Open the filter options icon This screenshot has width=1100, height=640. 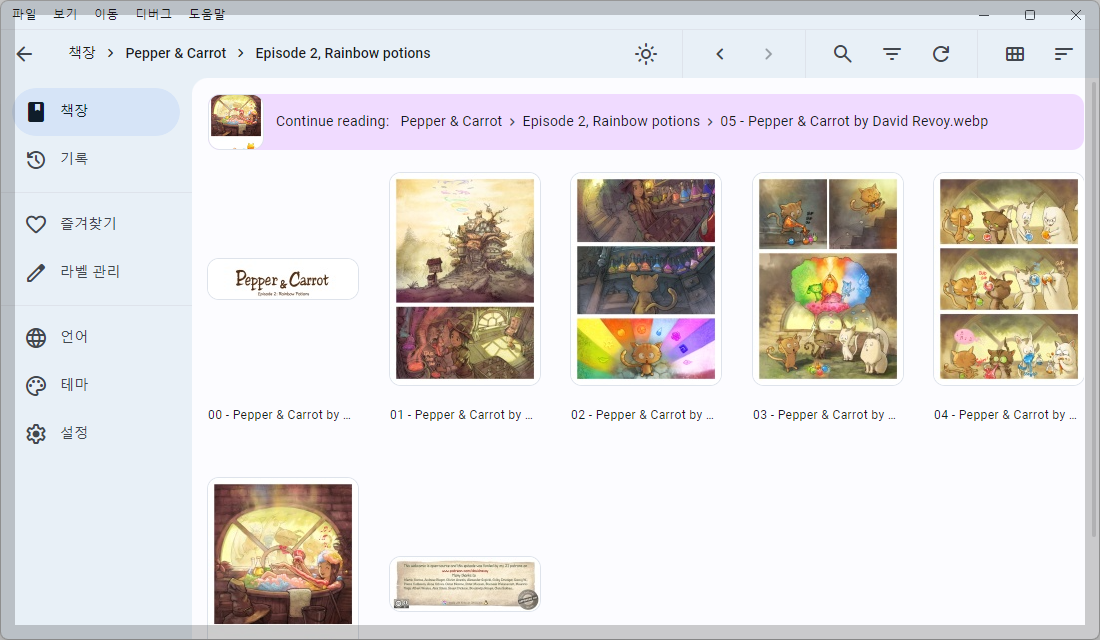pyautogui.click(x=892, y=54)
